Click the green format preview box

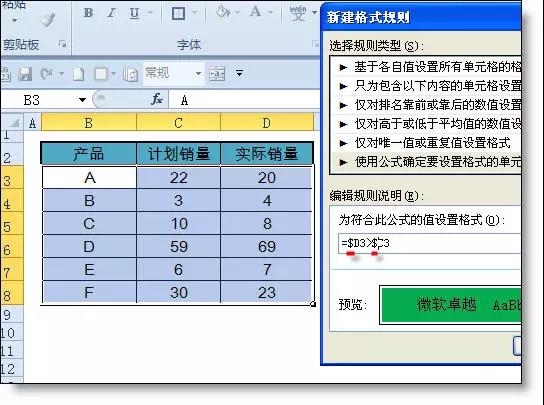(451, 305)
